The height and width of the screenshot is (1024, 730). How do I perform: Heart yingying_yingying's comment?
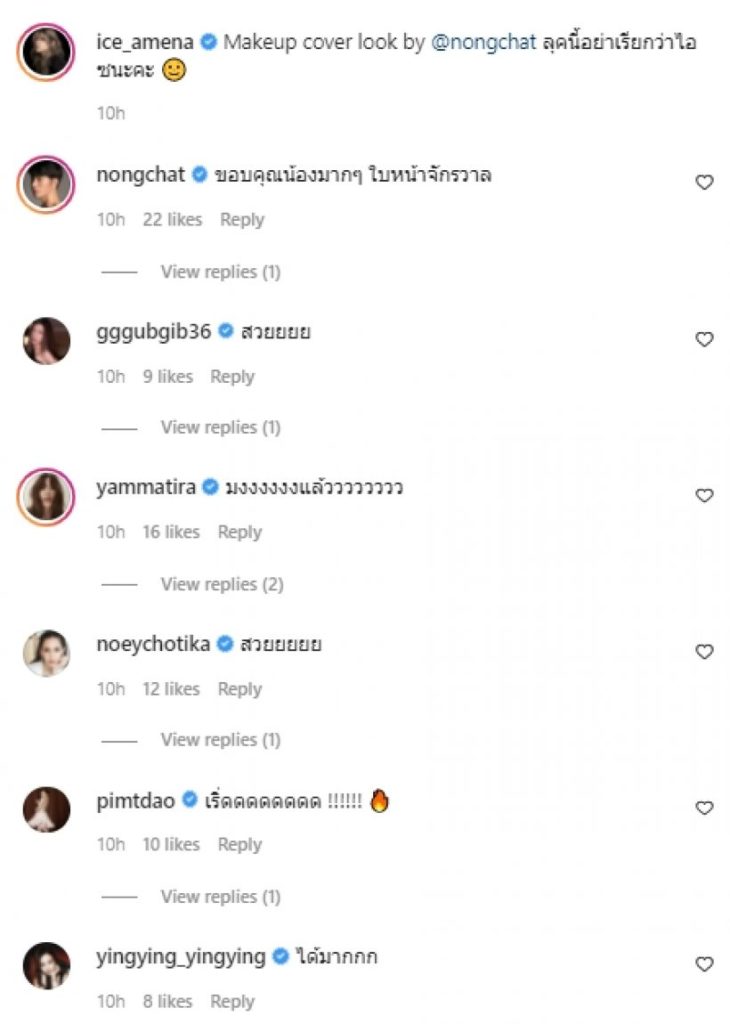pos(704,964)
